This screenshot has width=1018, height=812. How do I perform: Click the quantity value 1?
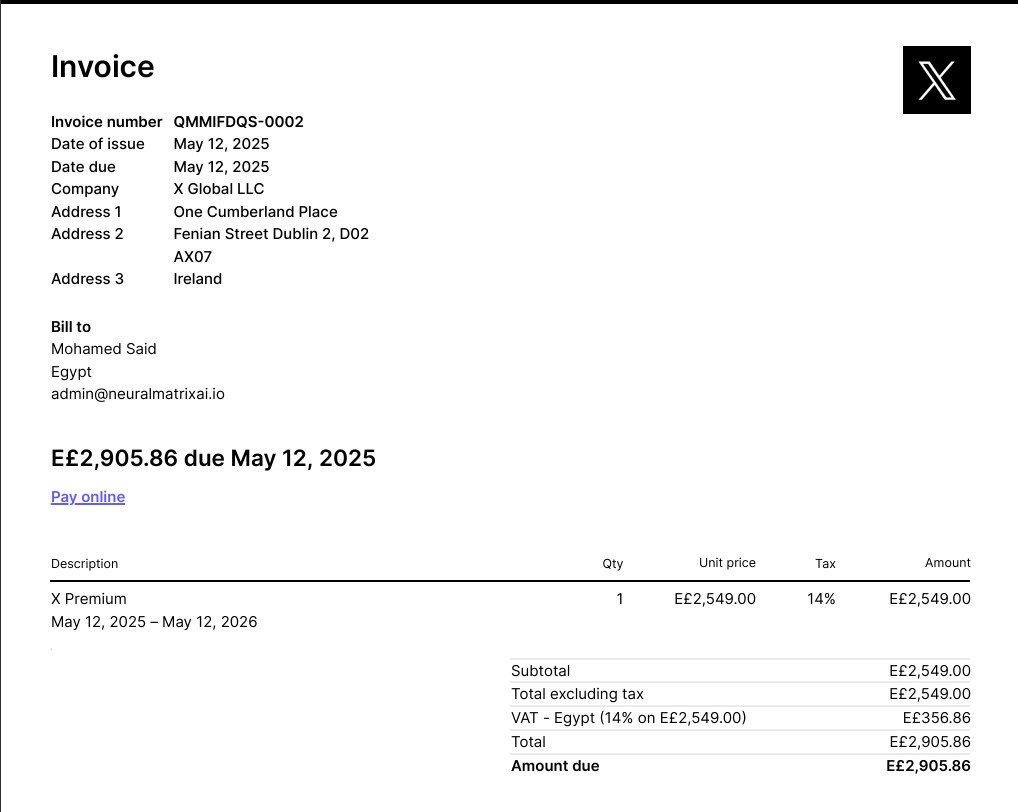coord(620,599)
